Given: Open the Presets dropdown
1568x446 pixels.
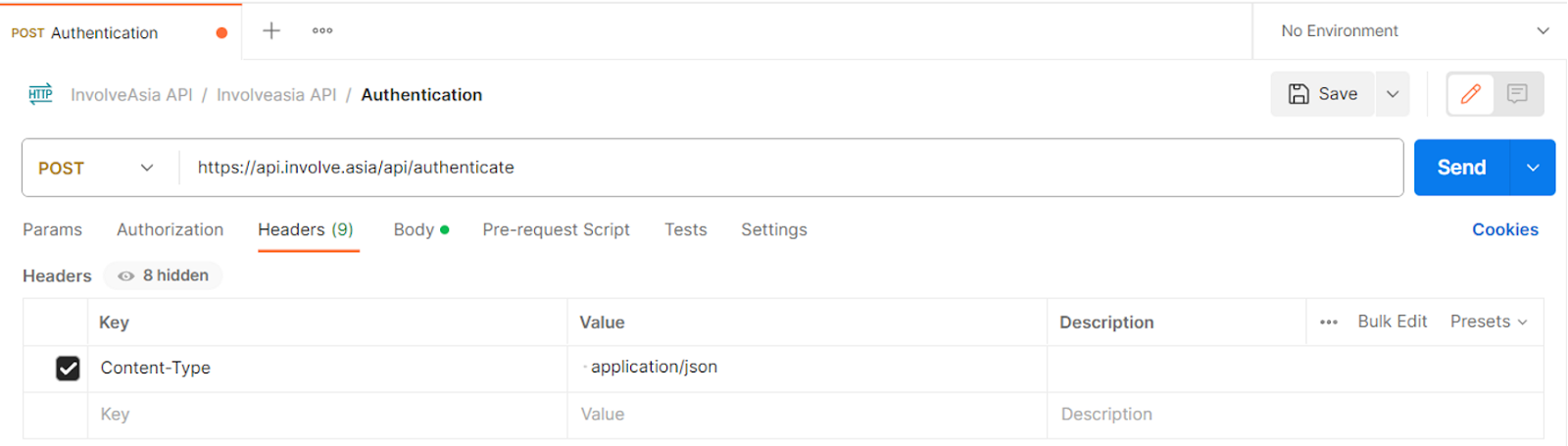Looking at the screenshot, I should coord(1488,322).
